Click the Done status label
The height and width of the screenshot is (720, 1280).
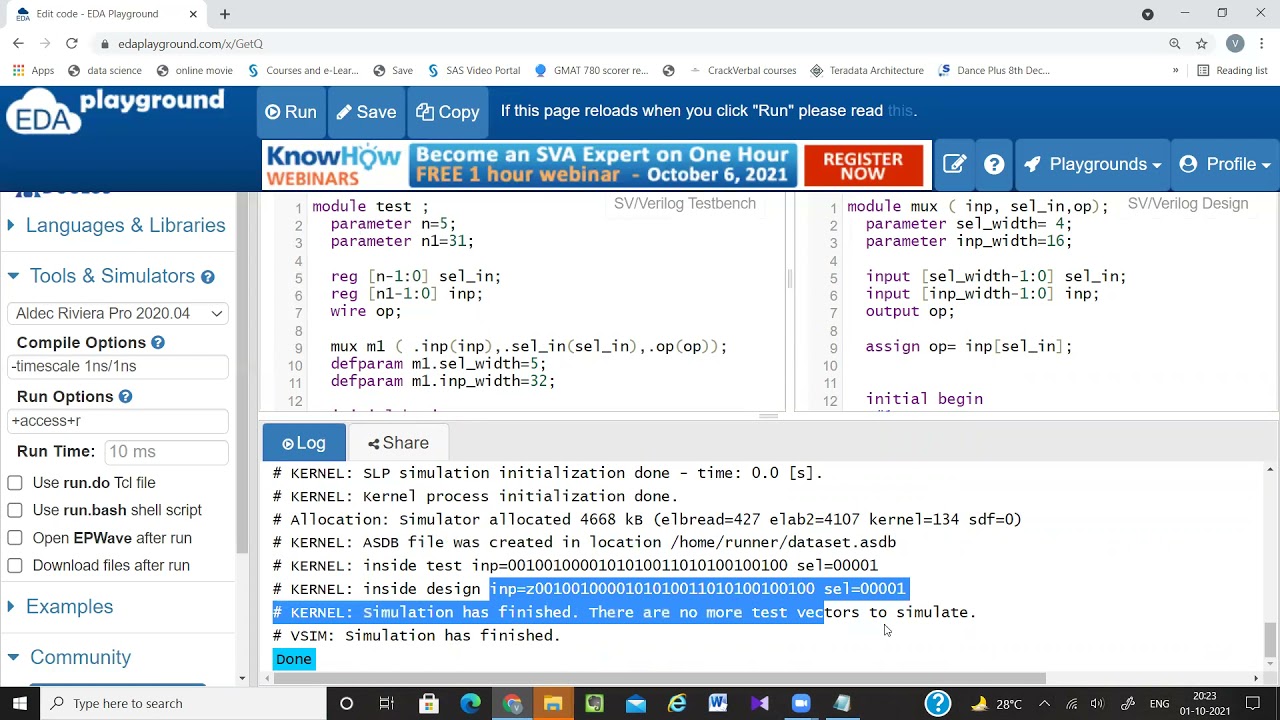tap(294, 659)
